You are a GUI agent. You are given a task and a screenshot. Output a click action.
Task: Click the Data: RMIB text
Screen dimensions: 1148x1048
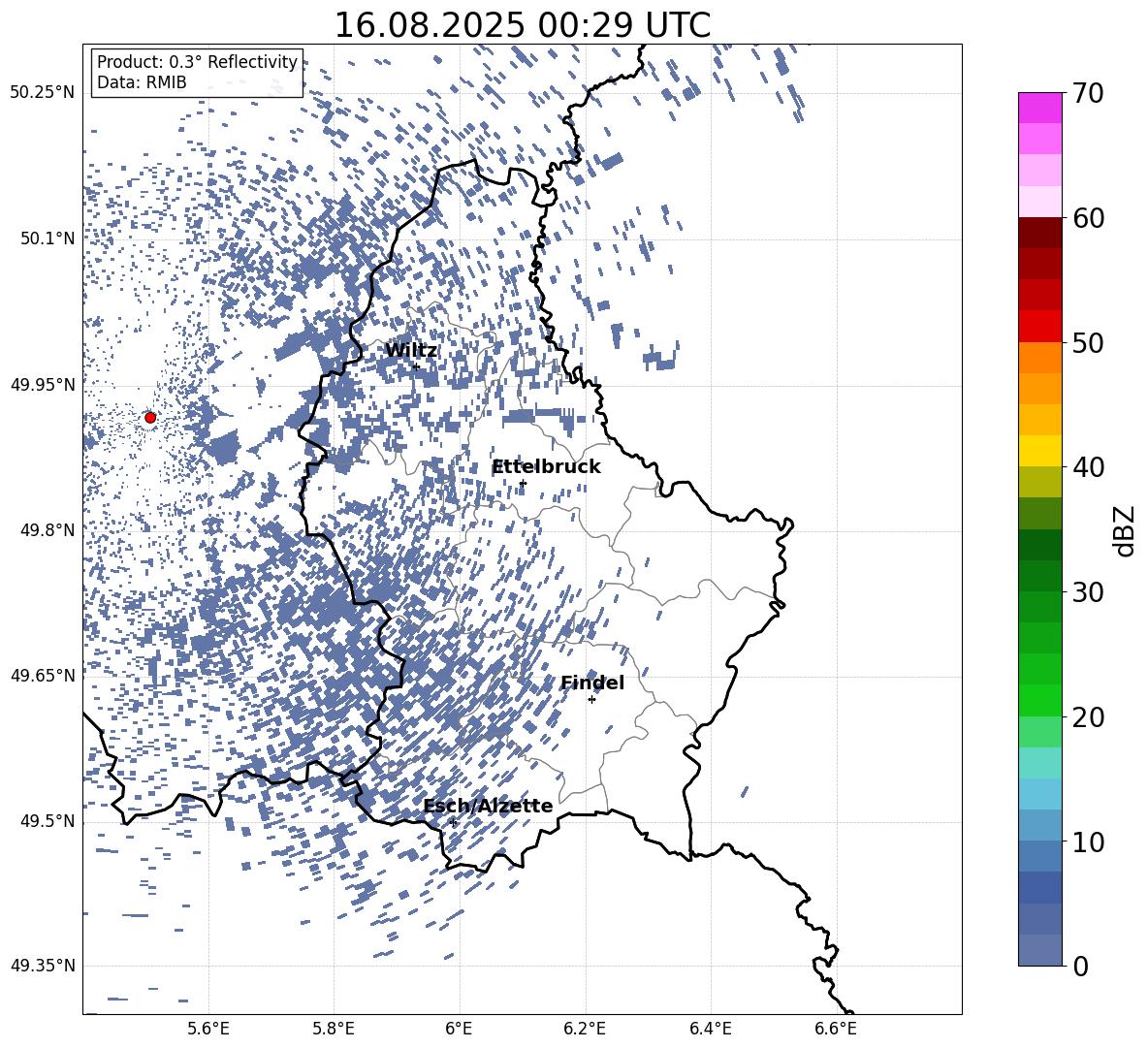(x=142, y=82)
